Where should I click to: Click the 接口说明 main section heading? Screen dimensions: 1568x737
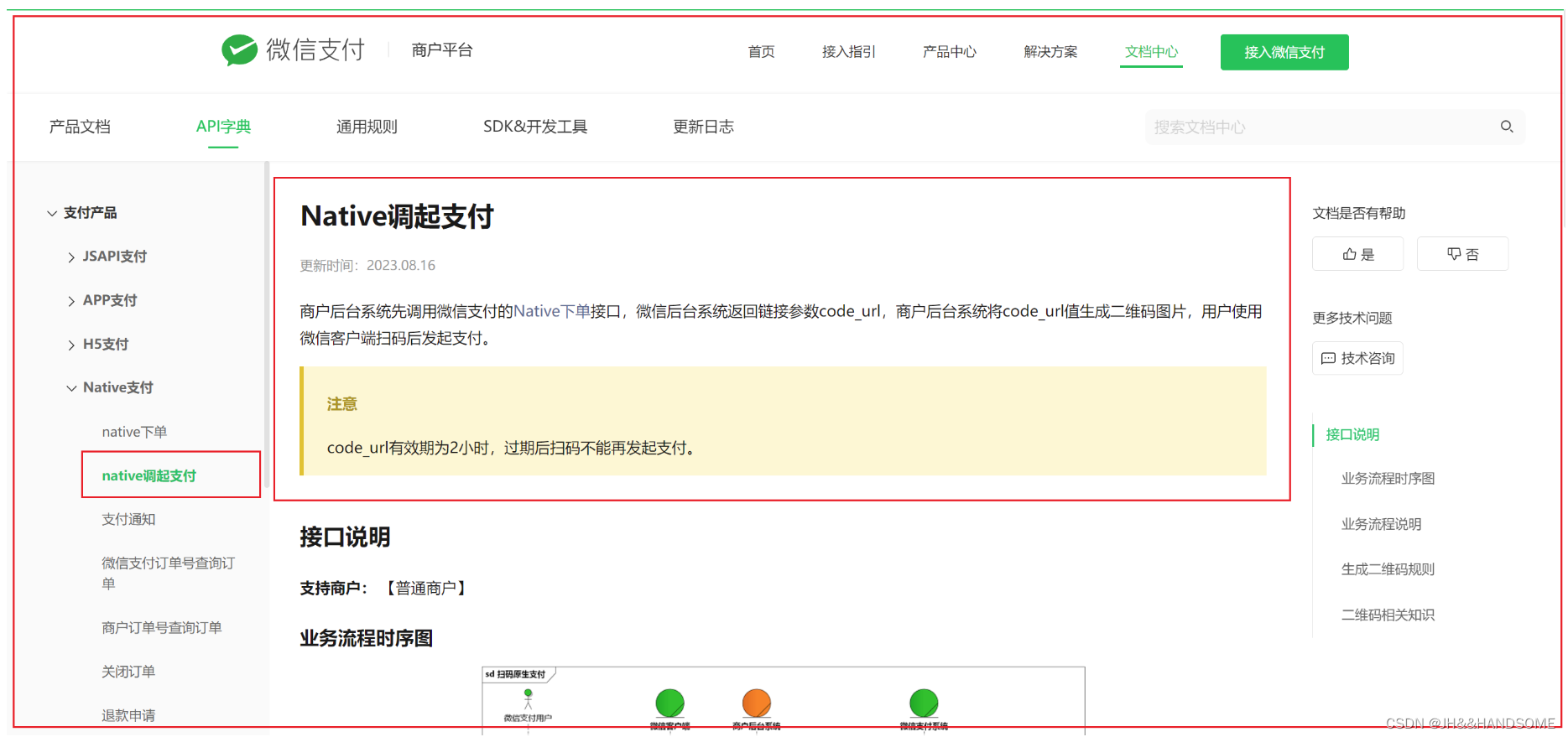tap(345, 537)
